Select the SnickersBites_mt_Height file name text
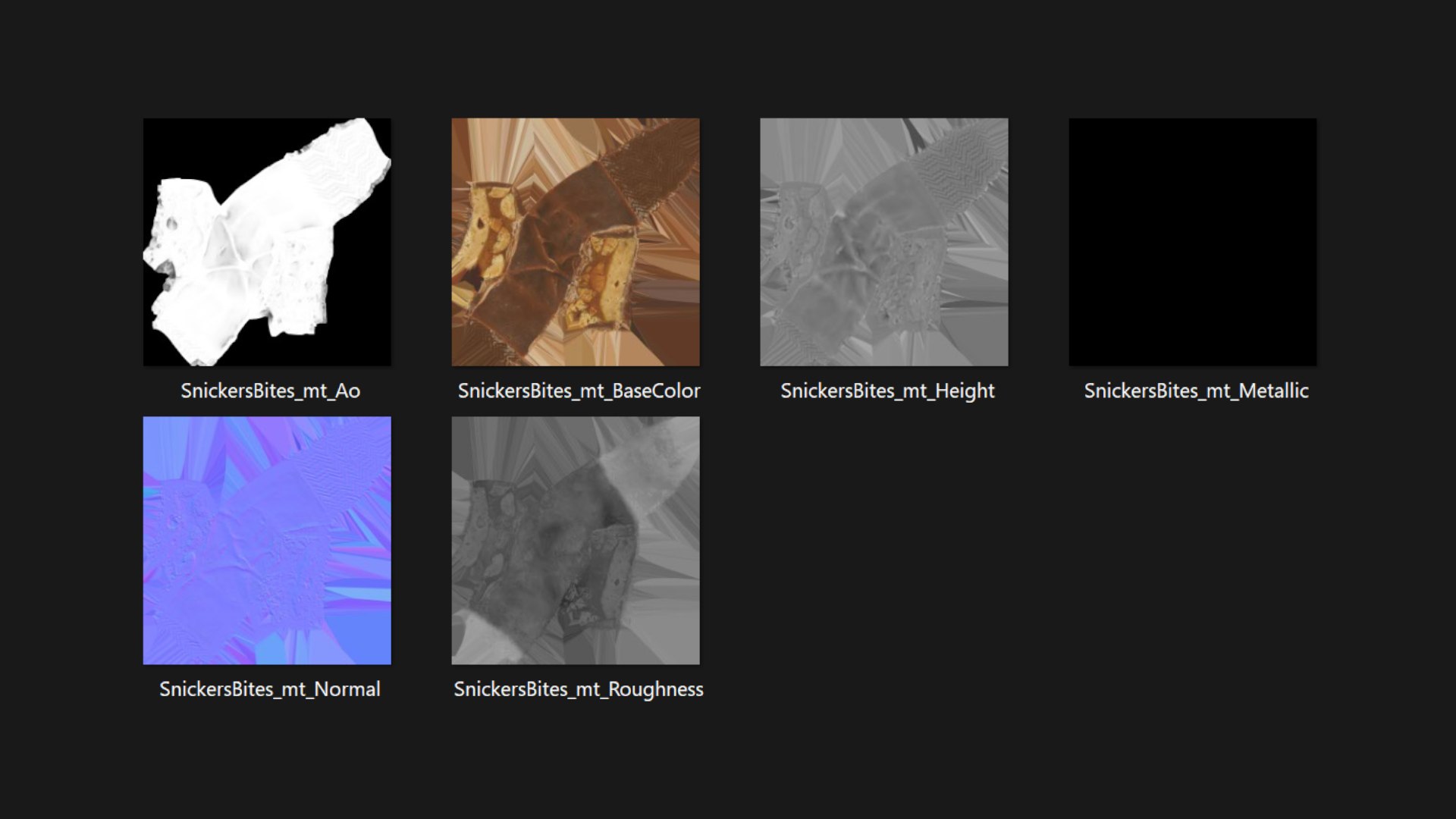The image size is (1456, 819). [887, 391]
